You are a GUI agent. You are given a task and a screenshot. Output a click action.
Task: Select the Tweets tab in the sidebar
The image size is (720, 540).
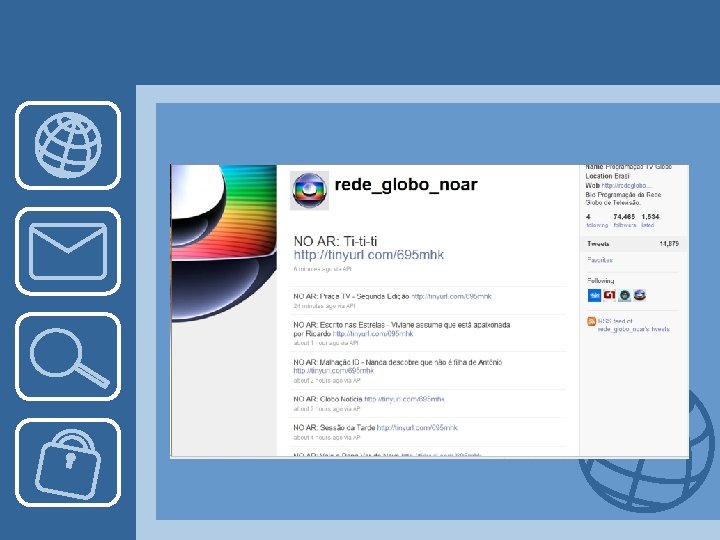(x=633, y=244)
